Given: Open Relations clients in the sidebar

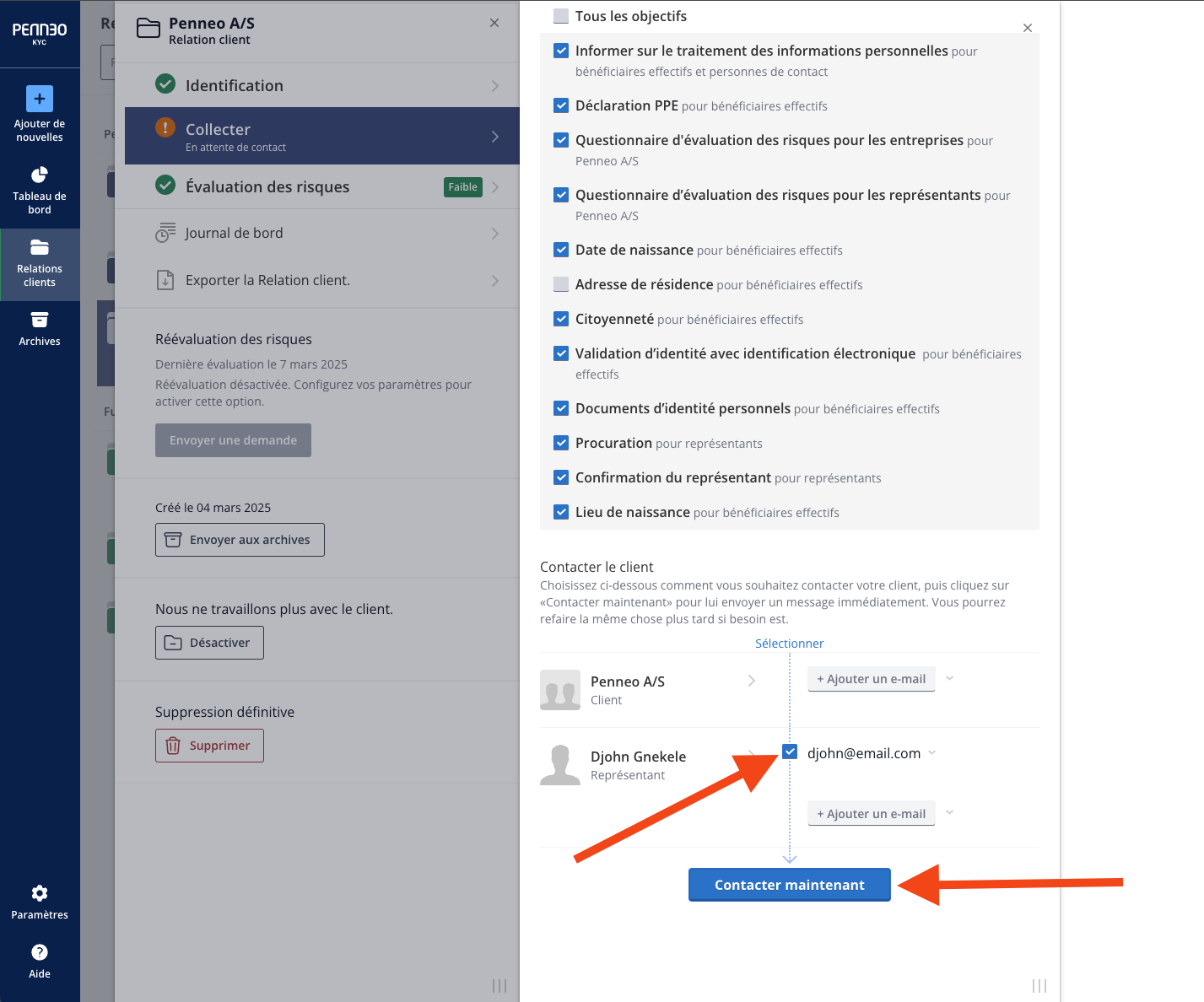Looking at the screenshot, I should (x=40, y=264).
